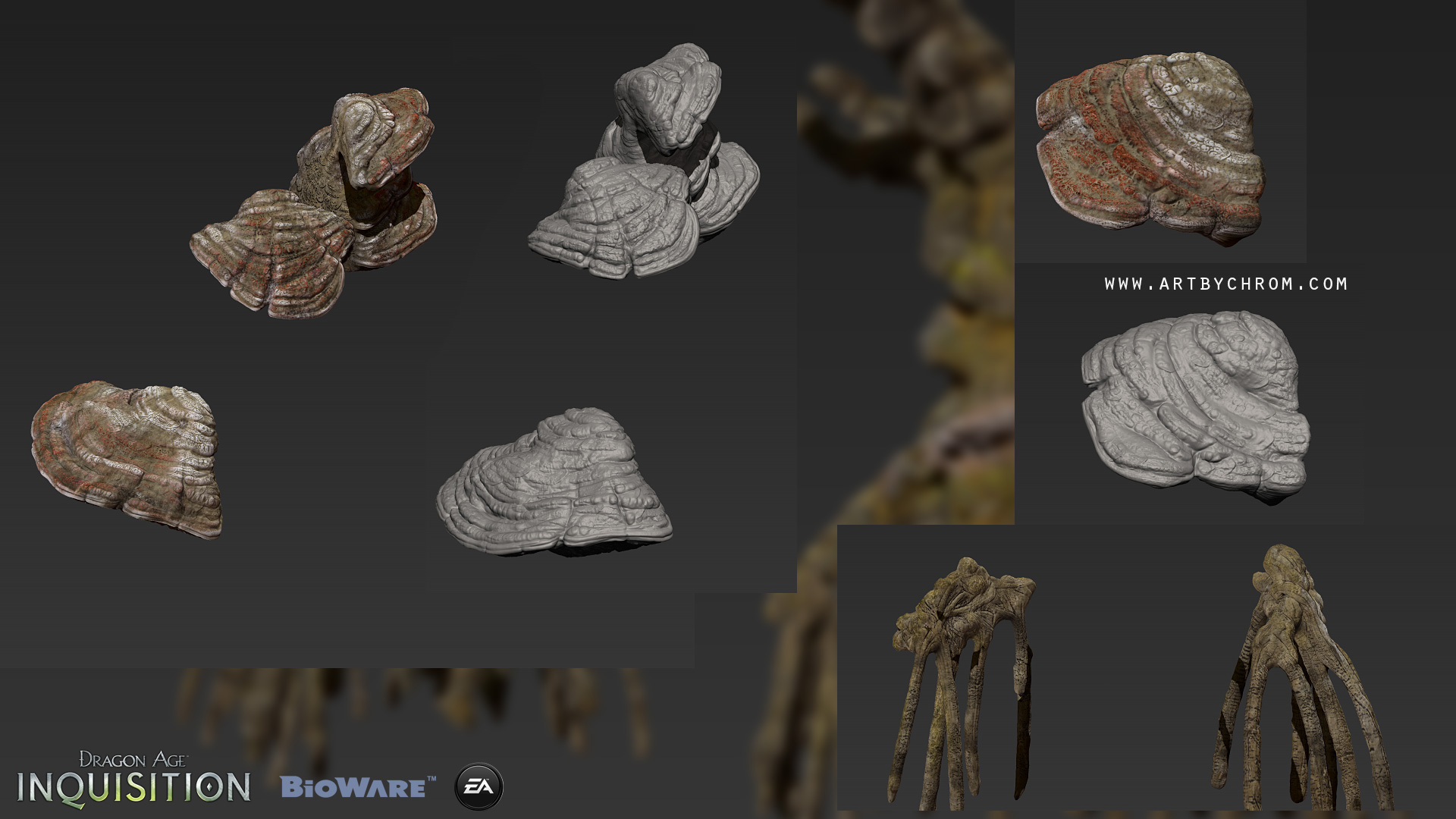Select the tall arched root model at right
This screenshot has width=1456, height=819.
(1302, 679)
